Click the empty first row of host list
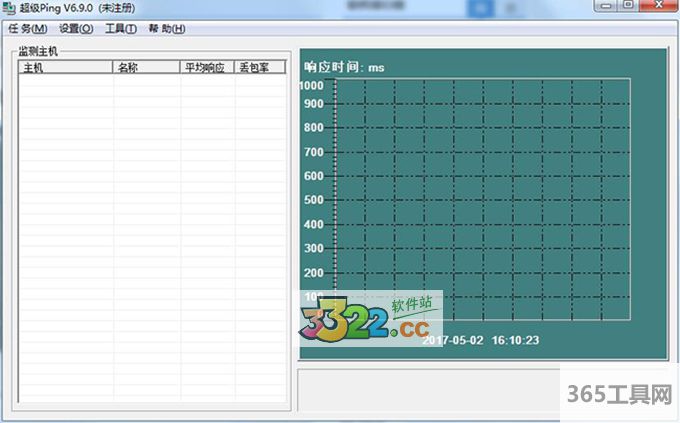 tap(150, 82)
